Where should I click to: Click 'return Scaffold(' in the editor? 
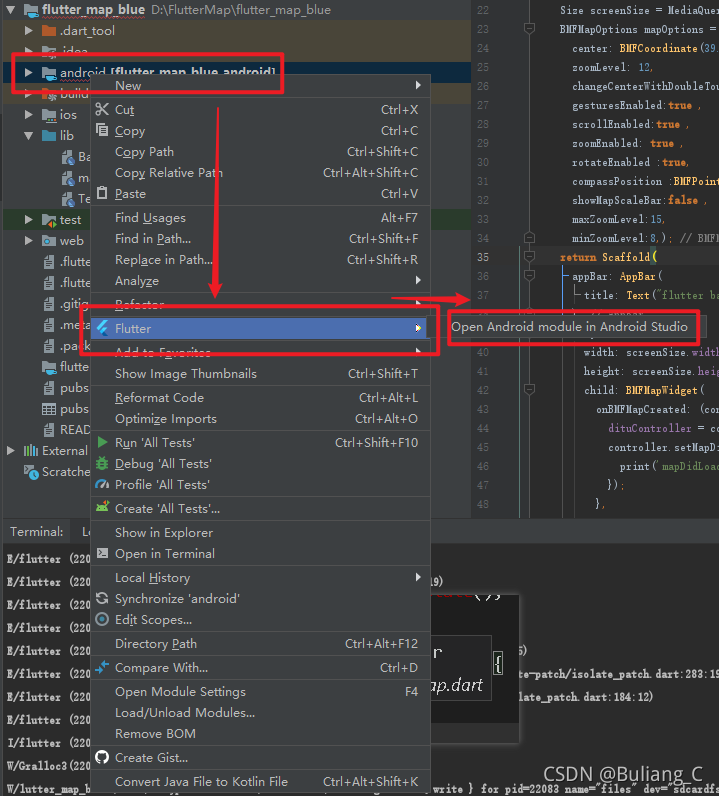click(608, 257)
